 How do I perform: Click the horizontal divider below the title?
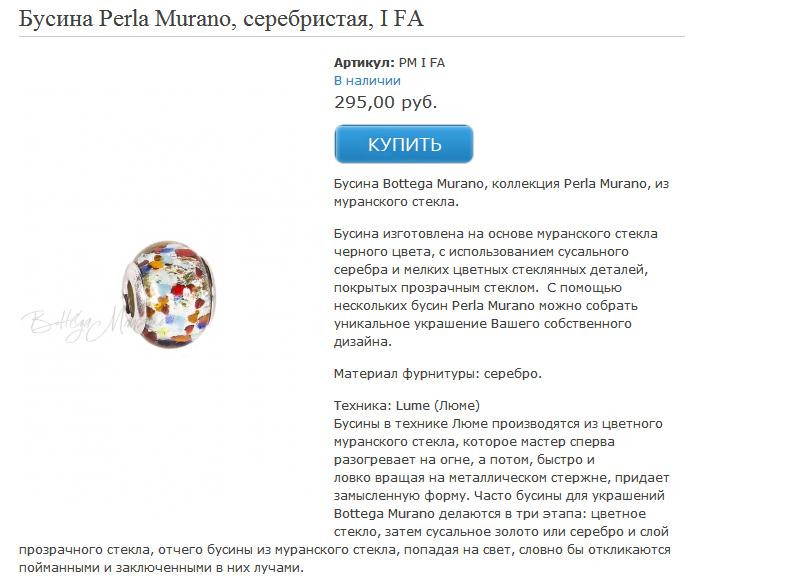pyautogui.click(x=352, y=37)
